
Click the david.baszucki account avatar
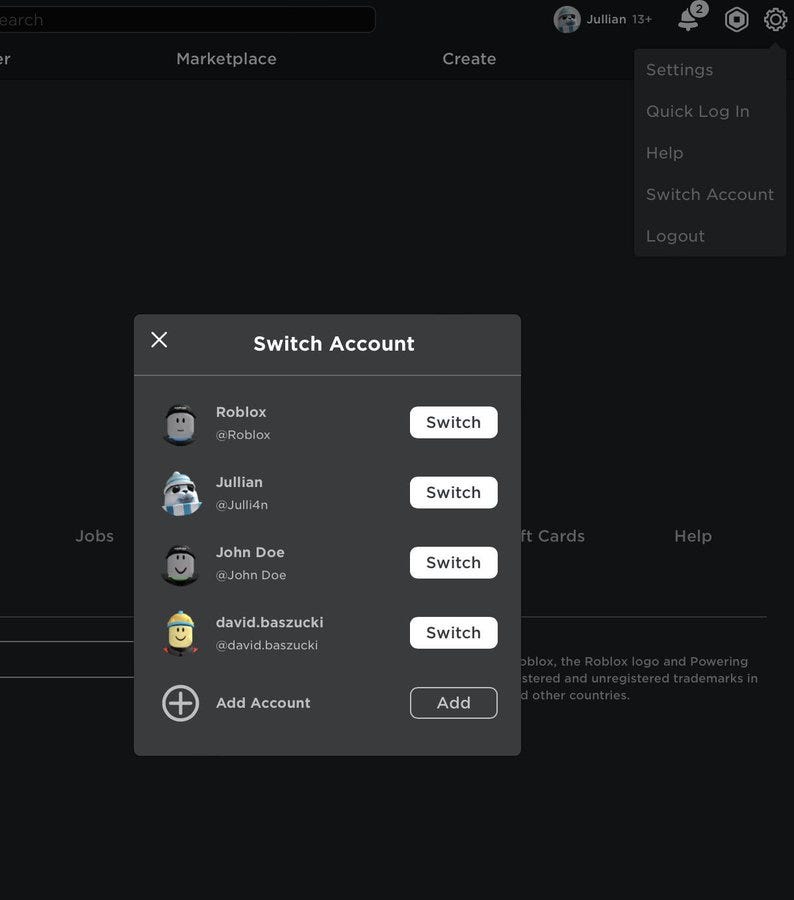(181, 634)
